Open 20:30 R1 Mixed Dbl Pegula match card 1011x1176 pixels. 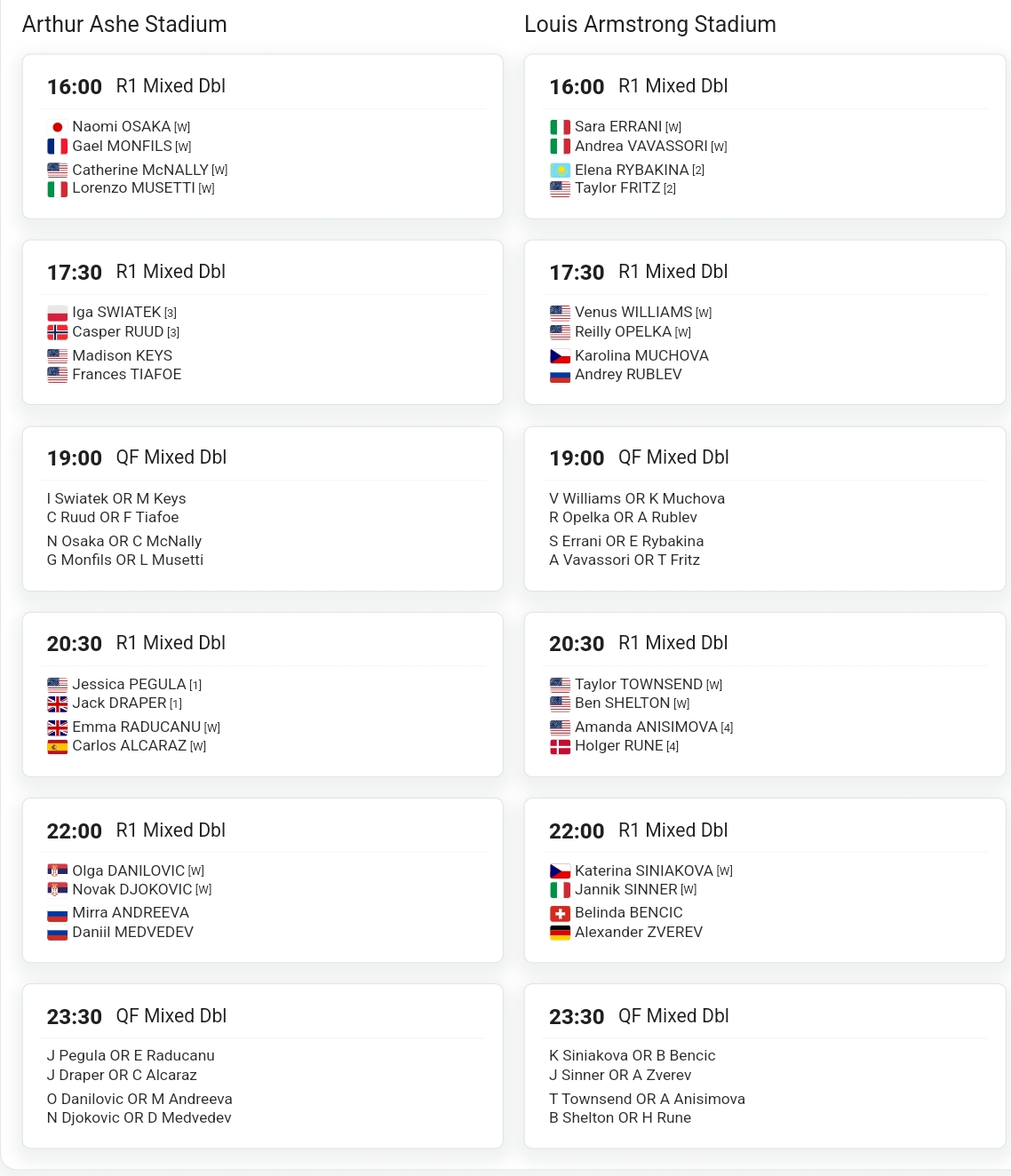[x=263, y=695]
